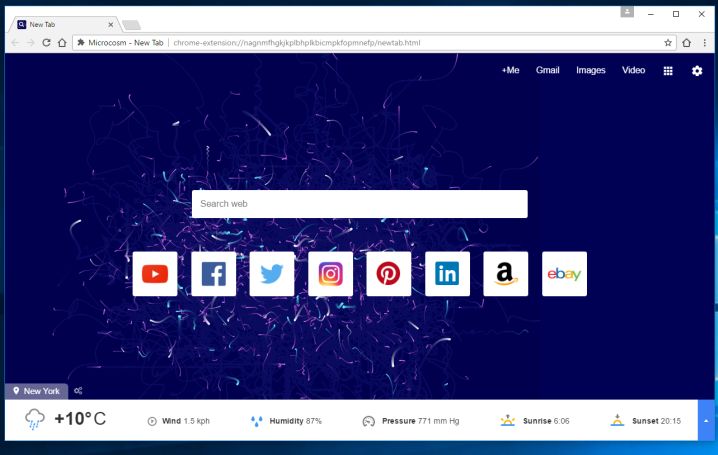Viewport: 718px width, 455px height.
Task: Go to the browser home page
Action: coord(62,43)
